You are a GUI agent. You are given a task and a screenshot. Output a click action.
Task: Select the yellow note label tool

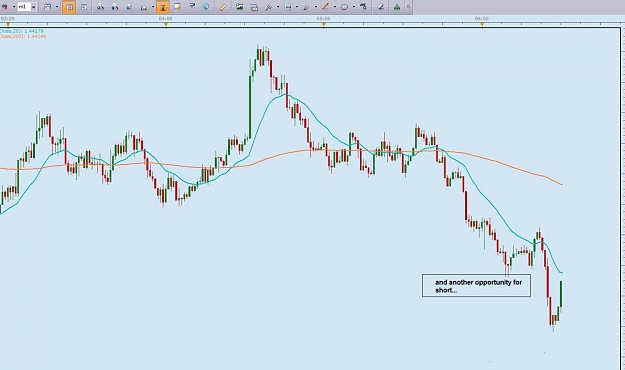[x=177, y=7]
